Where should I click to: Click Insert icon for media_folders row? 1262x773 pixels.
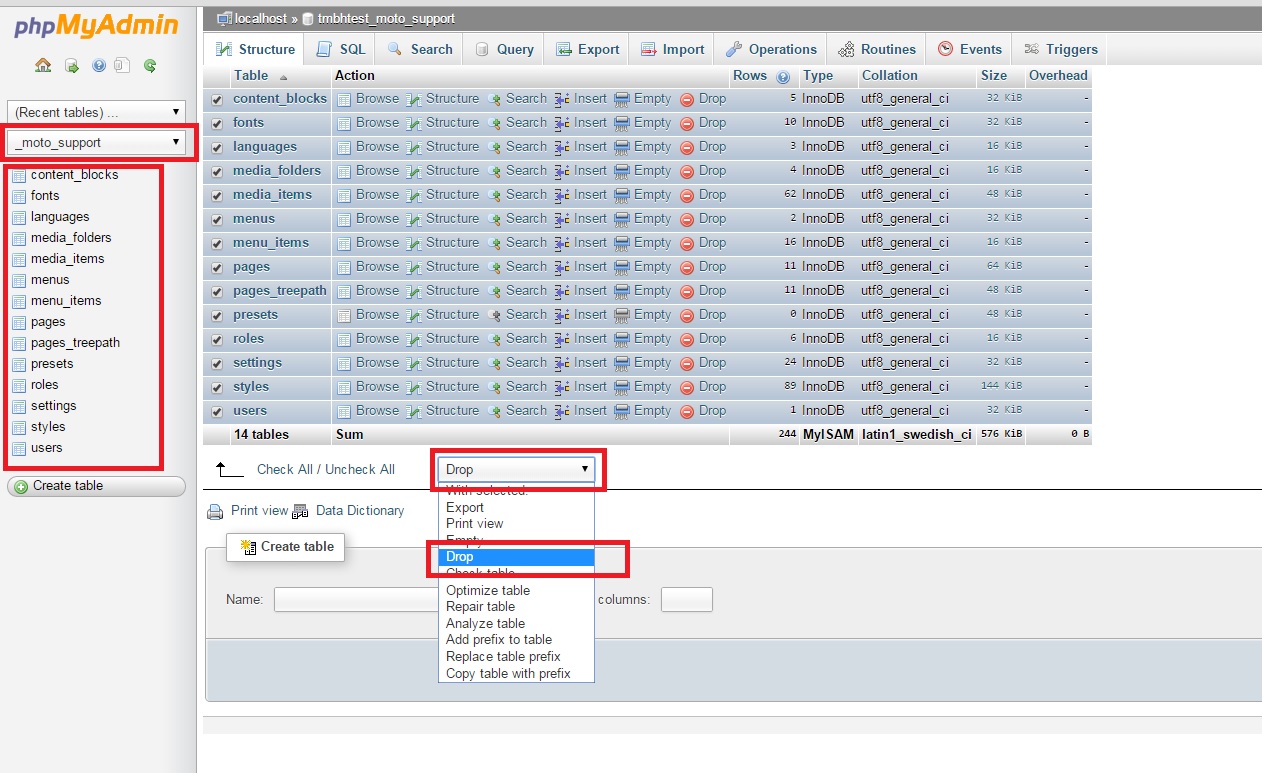pyautogui.click(x=562, y=171)
